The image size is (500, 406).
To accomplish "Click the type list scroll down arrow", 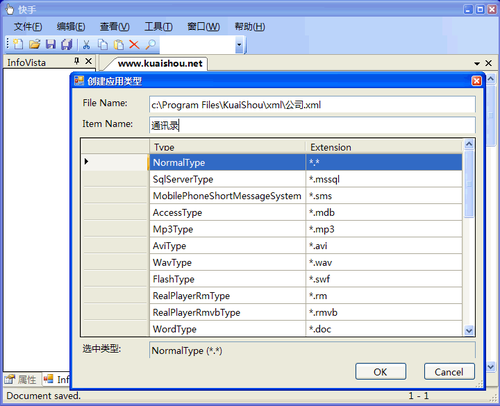I will point(469,331).
